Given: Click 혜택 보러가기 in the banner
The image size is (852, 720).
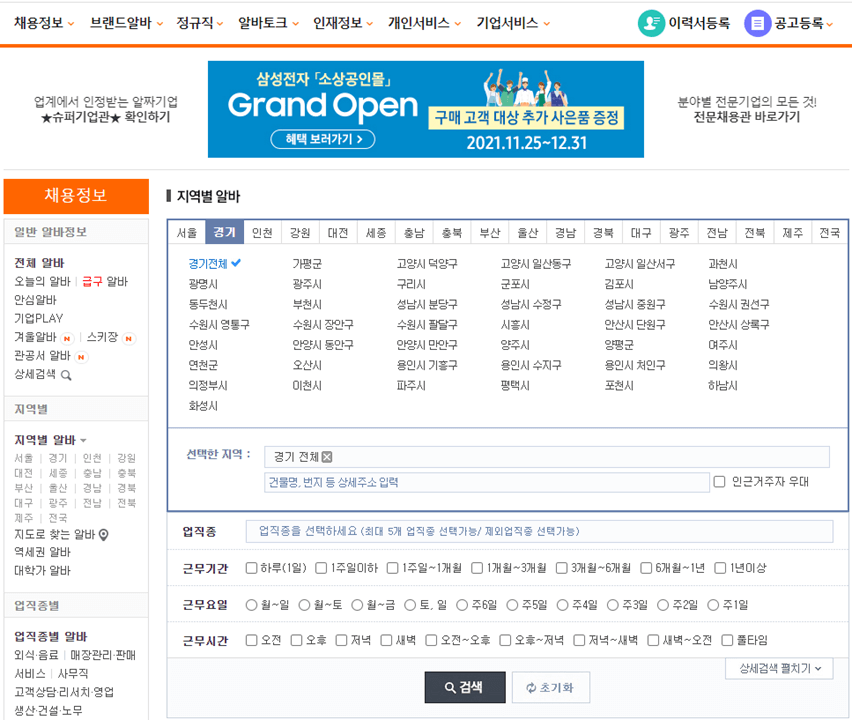Looking at the screenshot, I should (x=323, y=139).
